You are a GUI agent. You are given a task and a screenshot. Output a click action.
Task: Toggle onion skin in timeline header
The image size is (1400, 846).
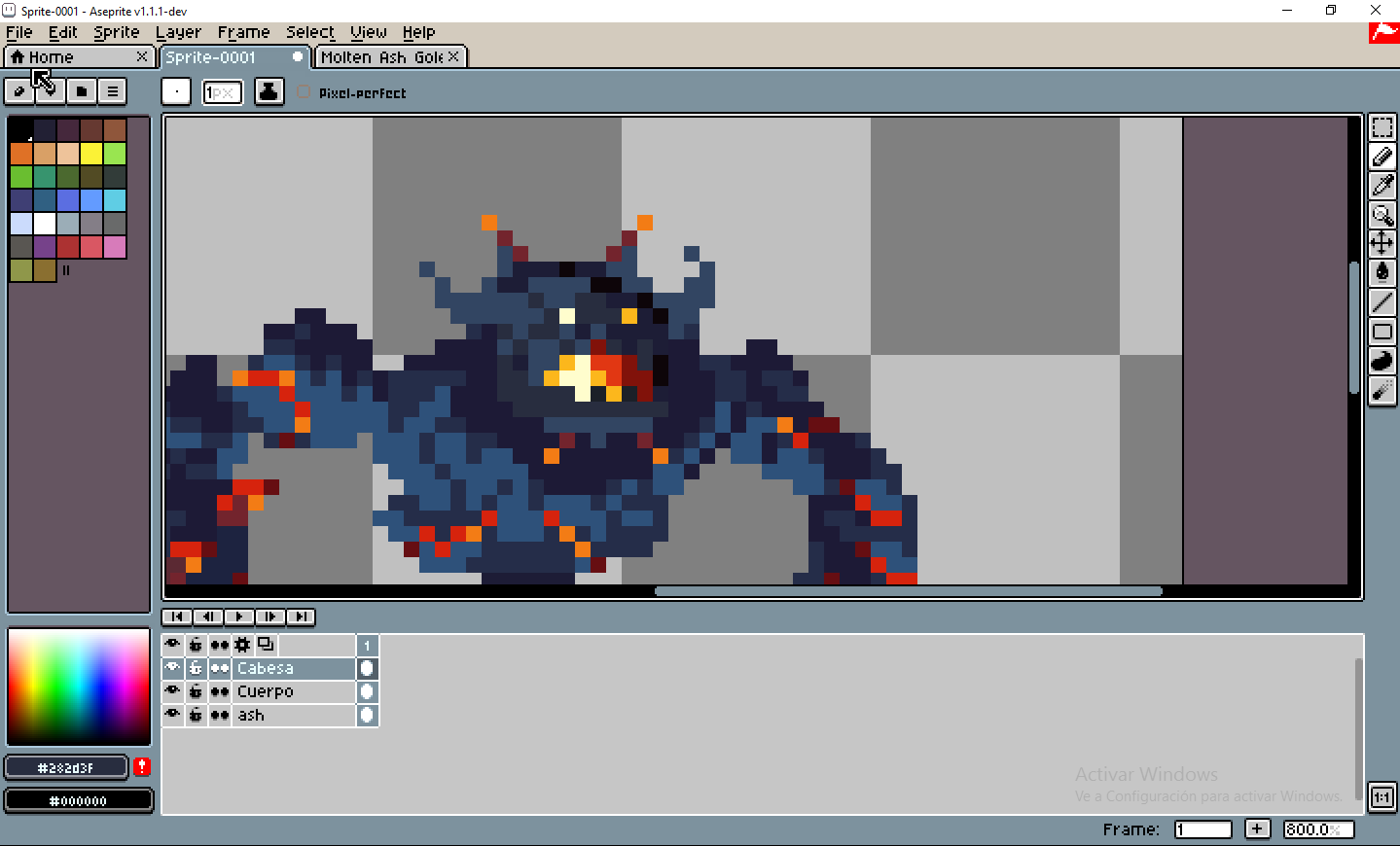(266, 645)
